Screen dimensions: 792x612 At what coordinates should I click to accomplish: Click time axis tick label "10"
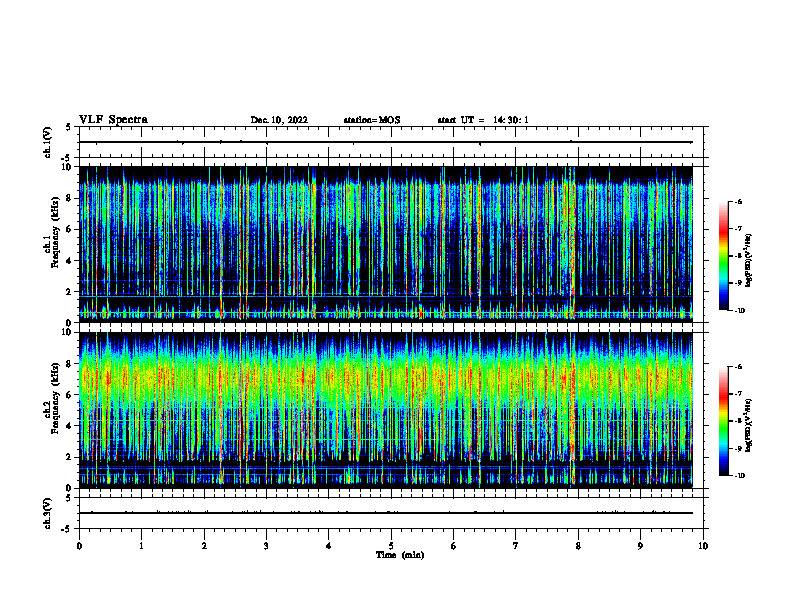703,546
